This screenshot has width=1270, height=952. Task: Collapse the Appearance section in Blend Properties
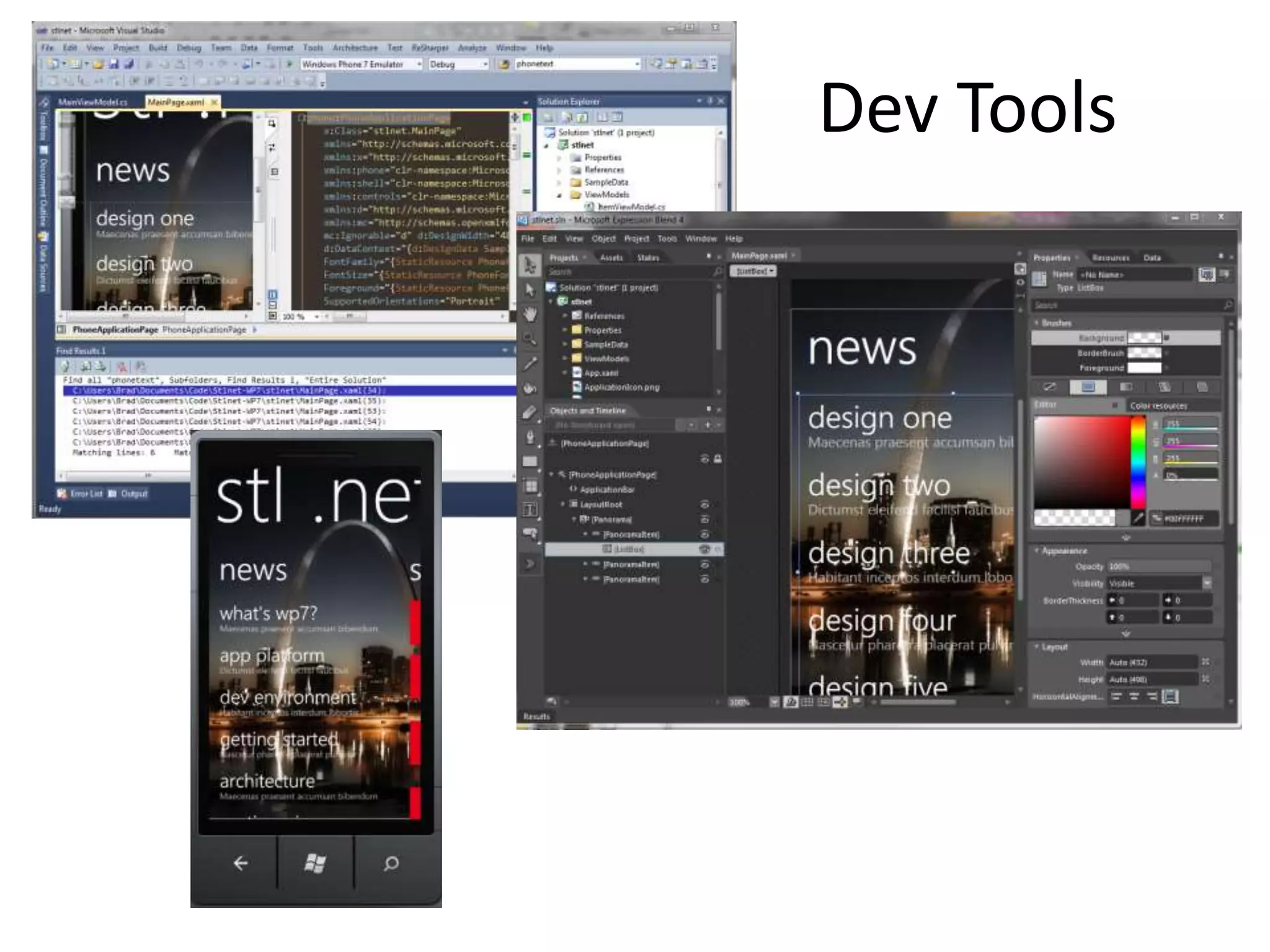1036,550
